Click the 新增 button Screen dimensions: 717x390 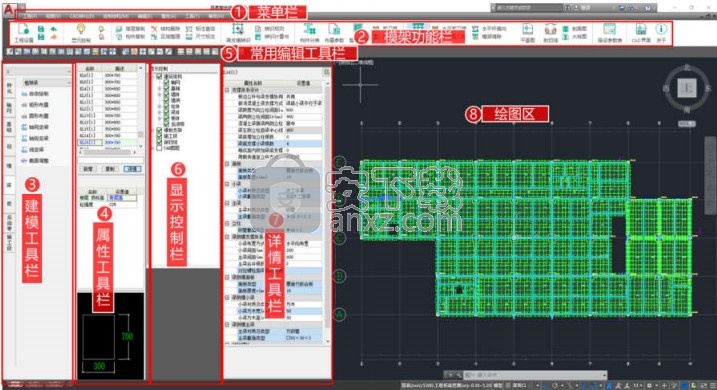88,169
